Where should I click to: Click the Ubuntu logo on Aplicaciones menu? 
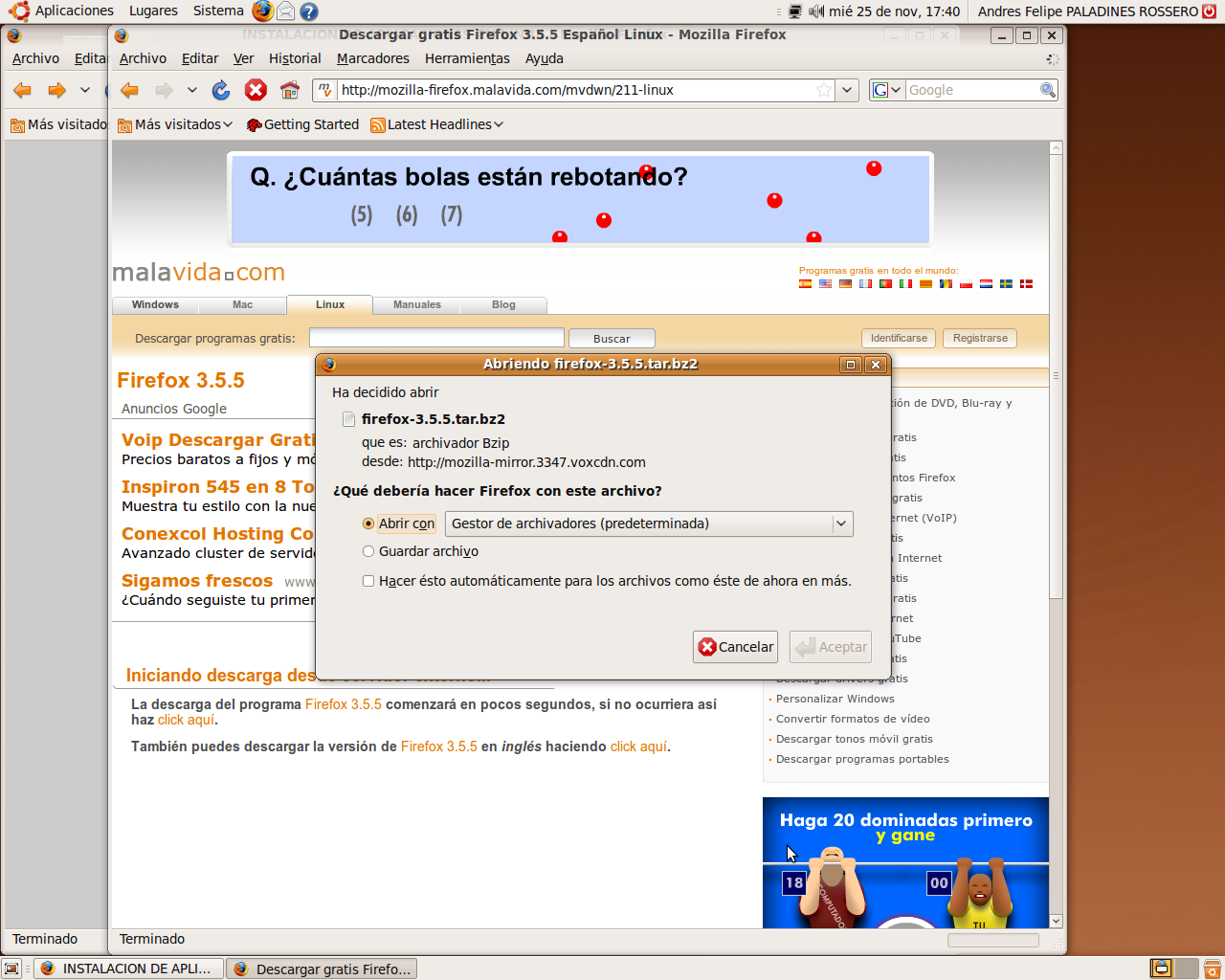click(x=18, y=11)
